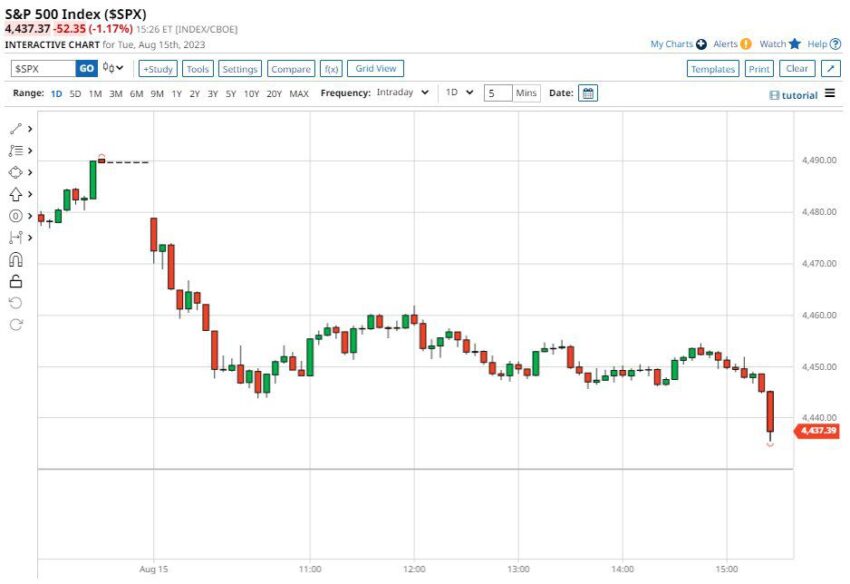
Task: Open the date calendar picker icon
Action: (x=588, y=93)
